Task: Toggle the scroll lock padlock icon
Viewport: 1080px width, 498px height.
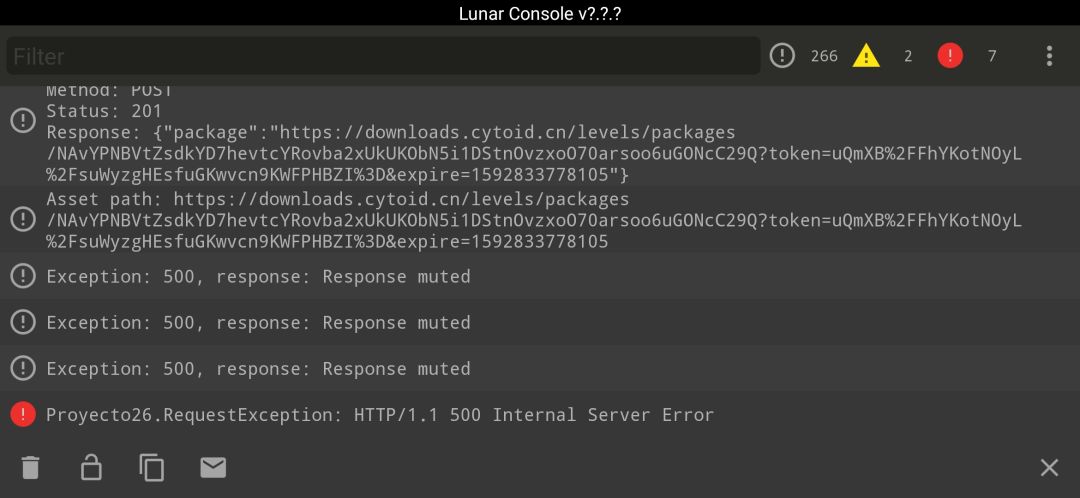Action: click(x=91, y=467)
